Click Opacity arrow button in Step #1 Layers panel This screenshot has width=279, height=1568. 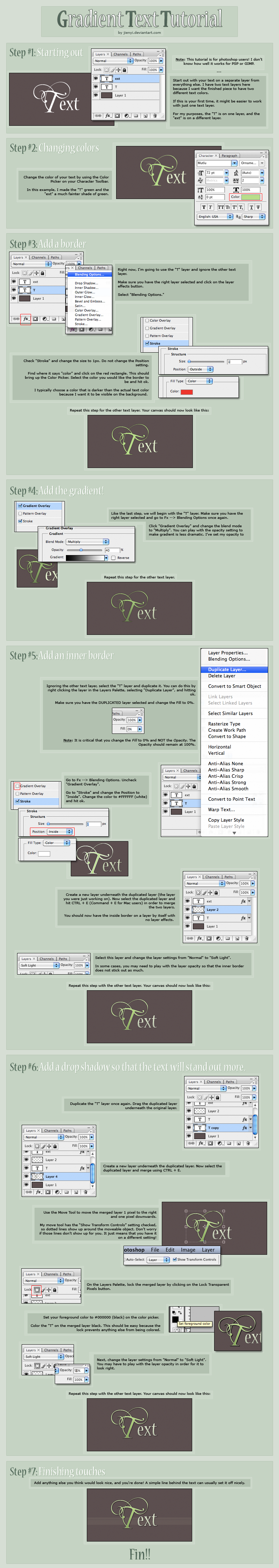tap(161, 61)
